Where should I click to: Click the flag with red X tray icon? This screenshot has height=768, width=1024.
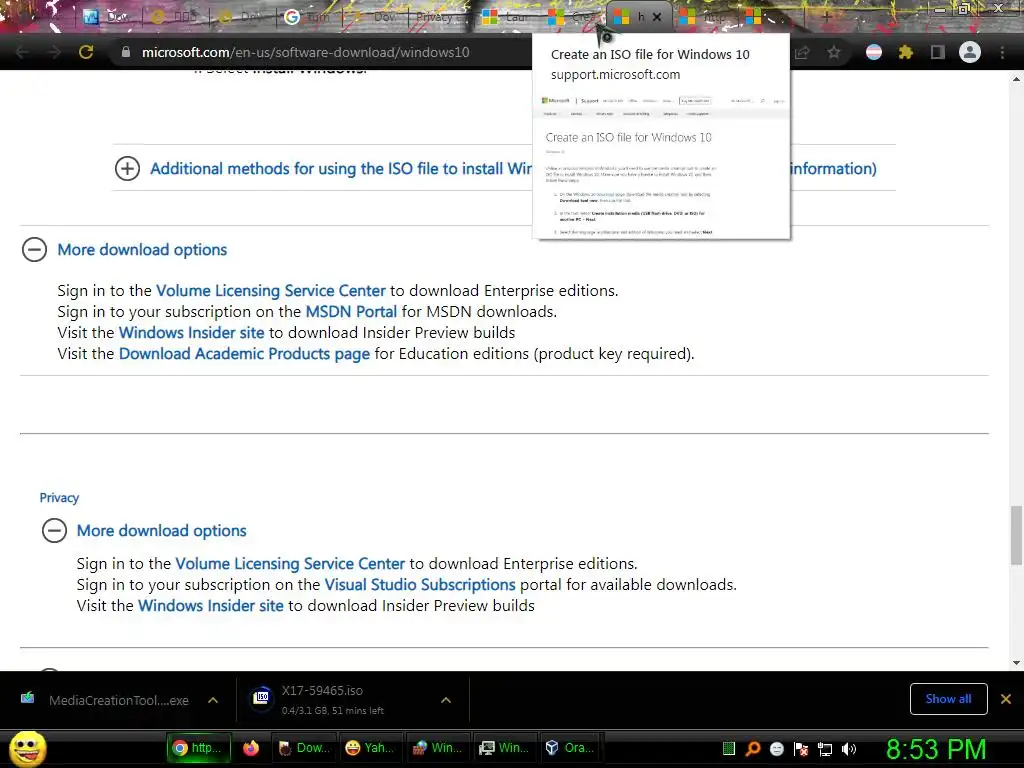tap(801, 748)
